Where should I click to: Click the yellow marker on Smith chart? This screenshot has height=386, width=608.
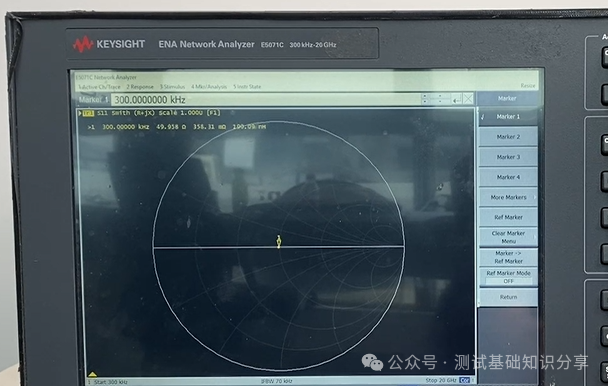pos(278,241)
